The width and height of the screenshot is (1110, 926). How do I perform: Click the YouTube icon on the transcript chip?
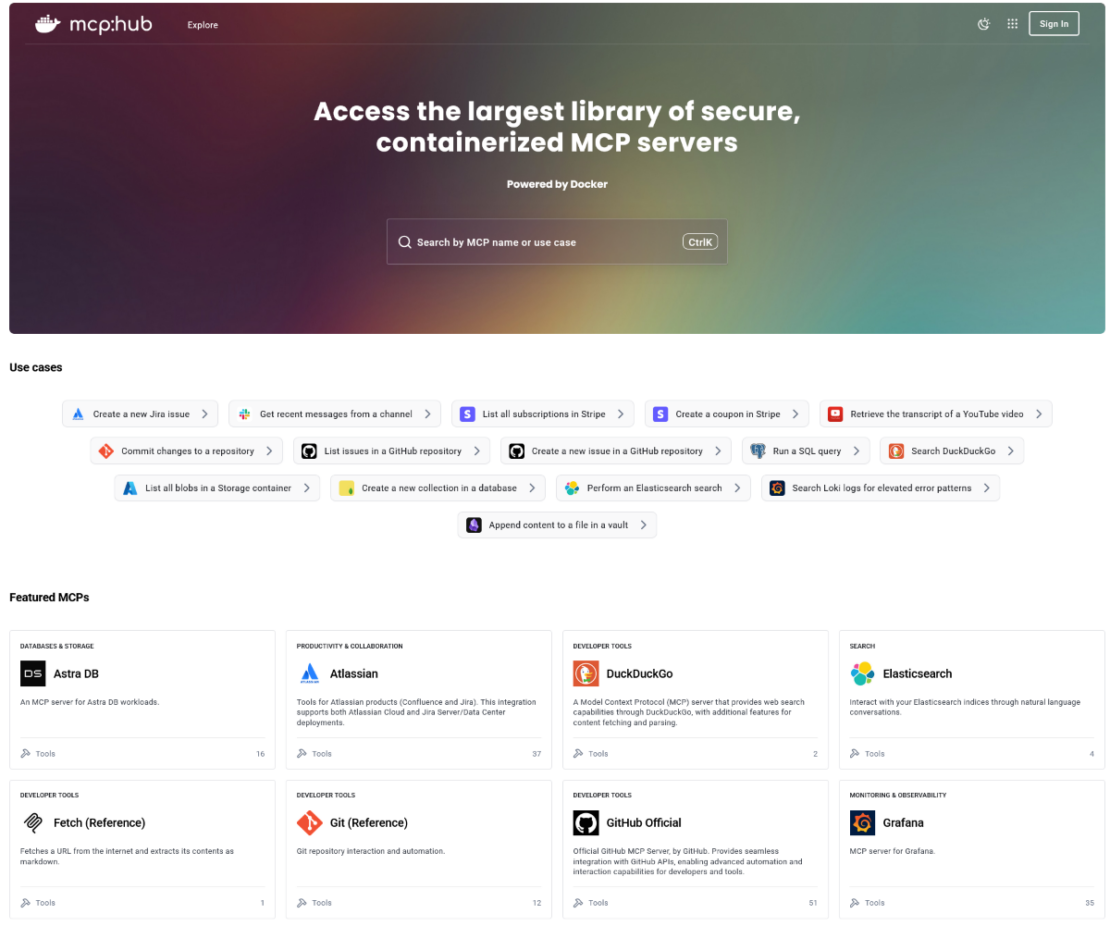point(836,413)
